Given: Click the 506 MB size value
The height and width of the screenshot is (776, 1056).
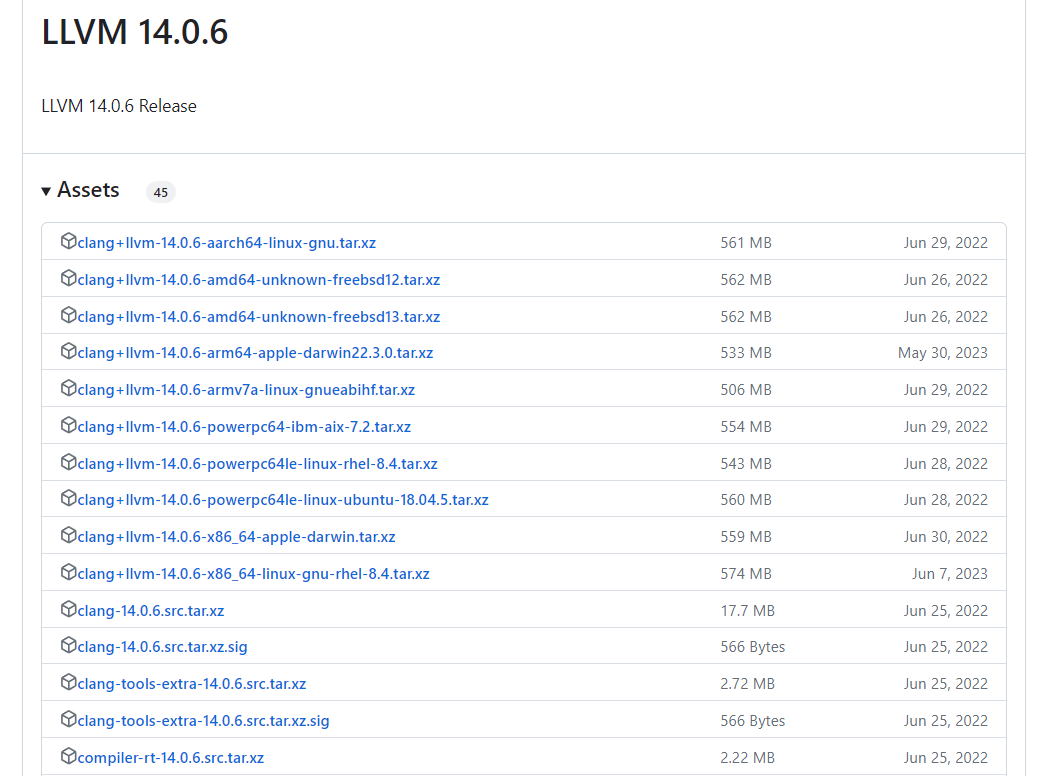Looking at the screenshot, I should [746, 390].
